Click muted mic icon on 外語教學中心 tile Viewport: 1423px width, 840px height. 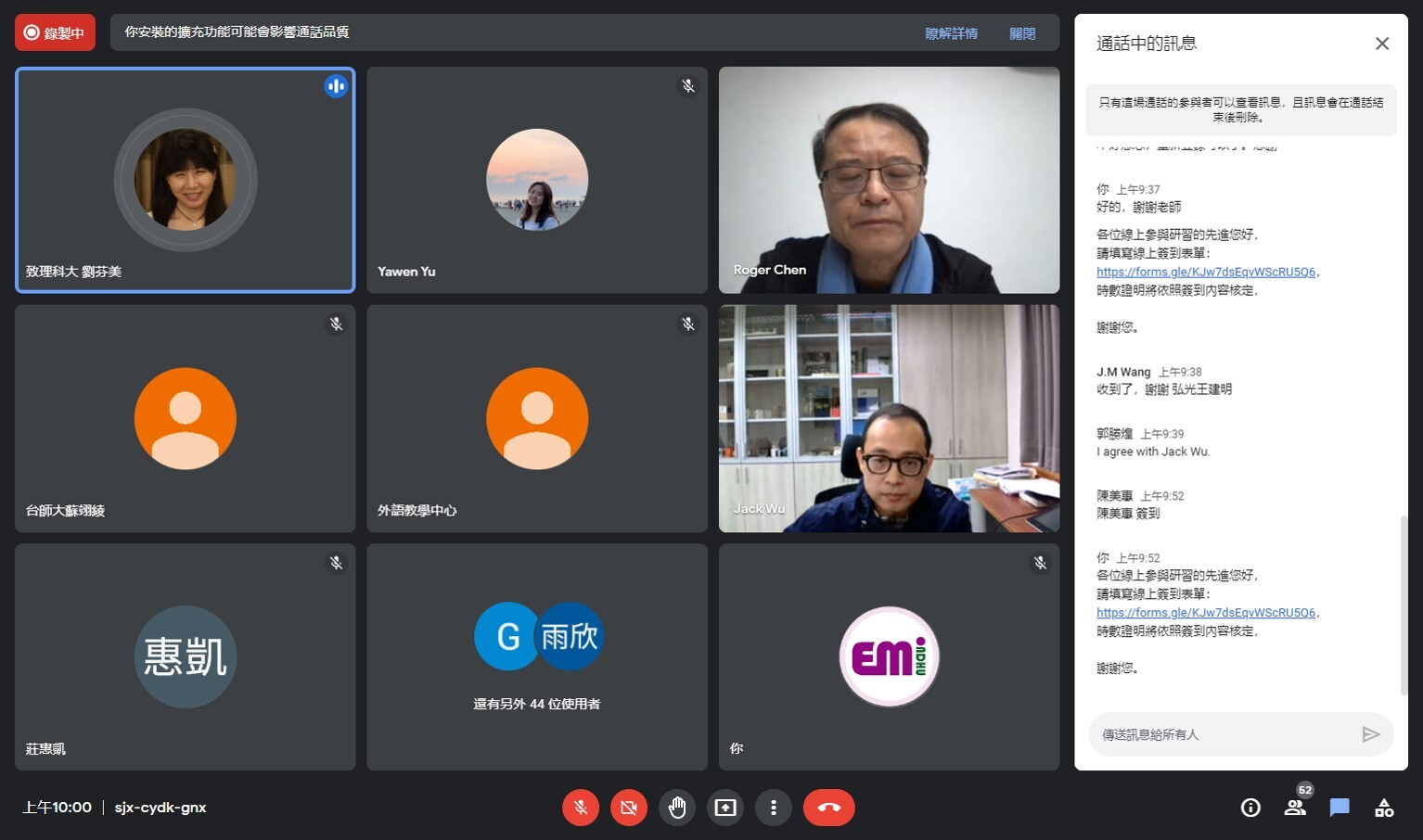[x=688, y=325]
